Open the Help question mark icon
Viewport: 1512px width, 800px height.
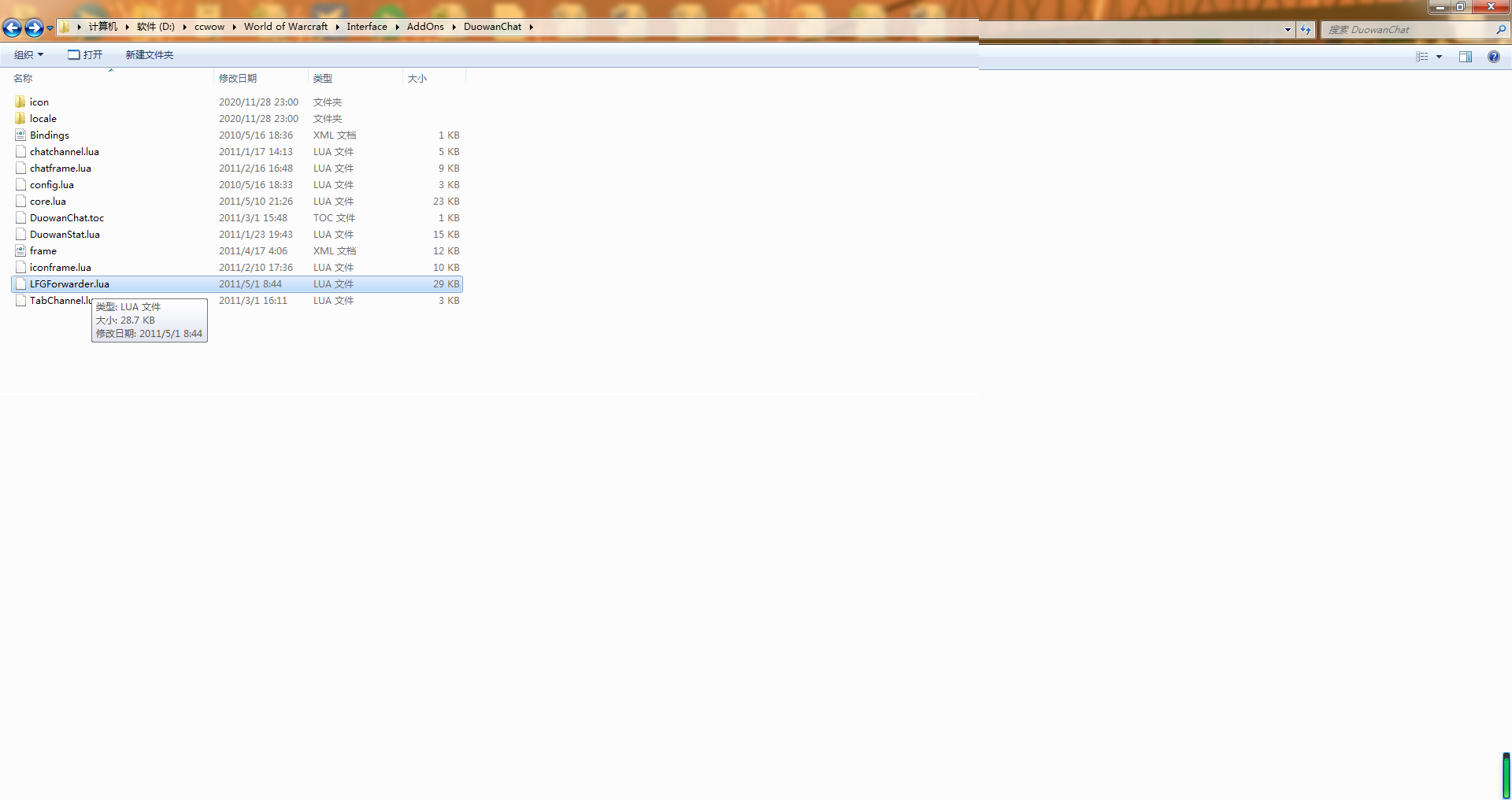tap(1493, 57)
